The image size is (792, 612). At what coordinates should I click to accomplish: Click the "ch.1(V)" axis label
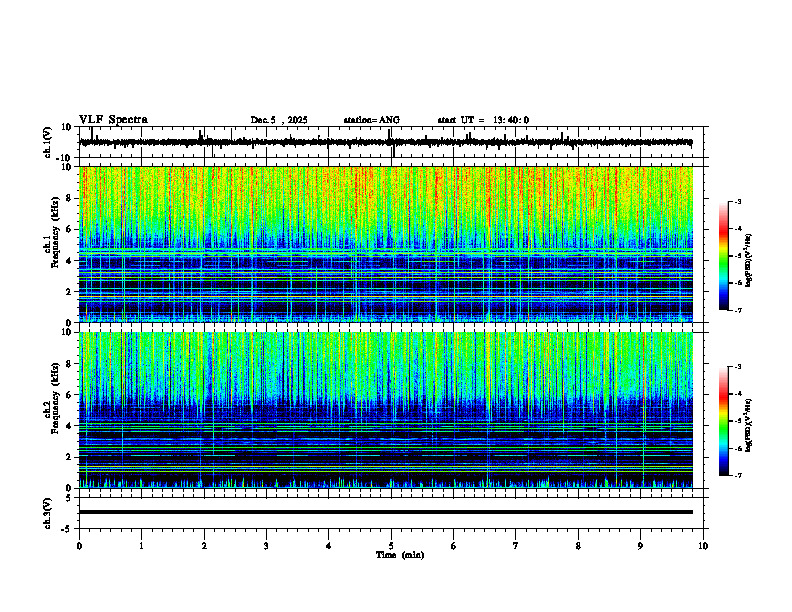(x=47, y=142)
